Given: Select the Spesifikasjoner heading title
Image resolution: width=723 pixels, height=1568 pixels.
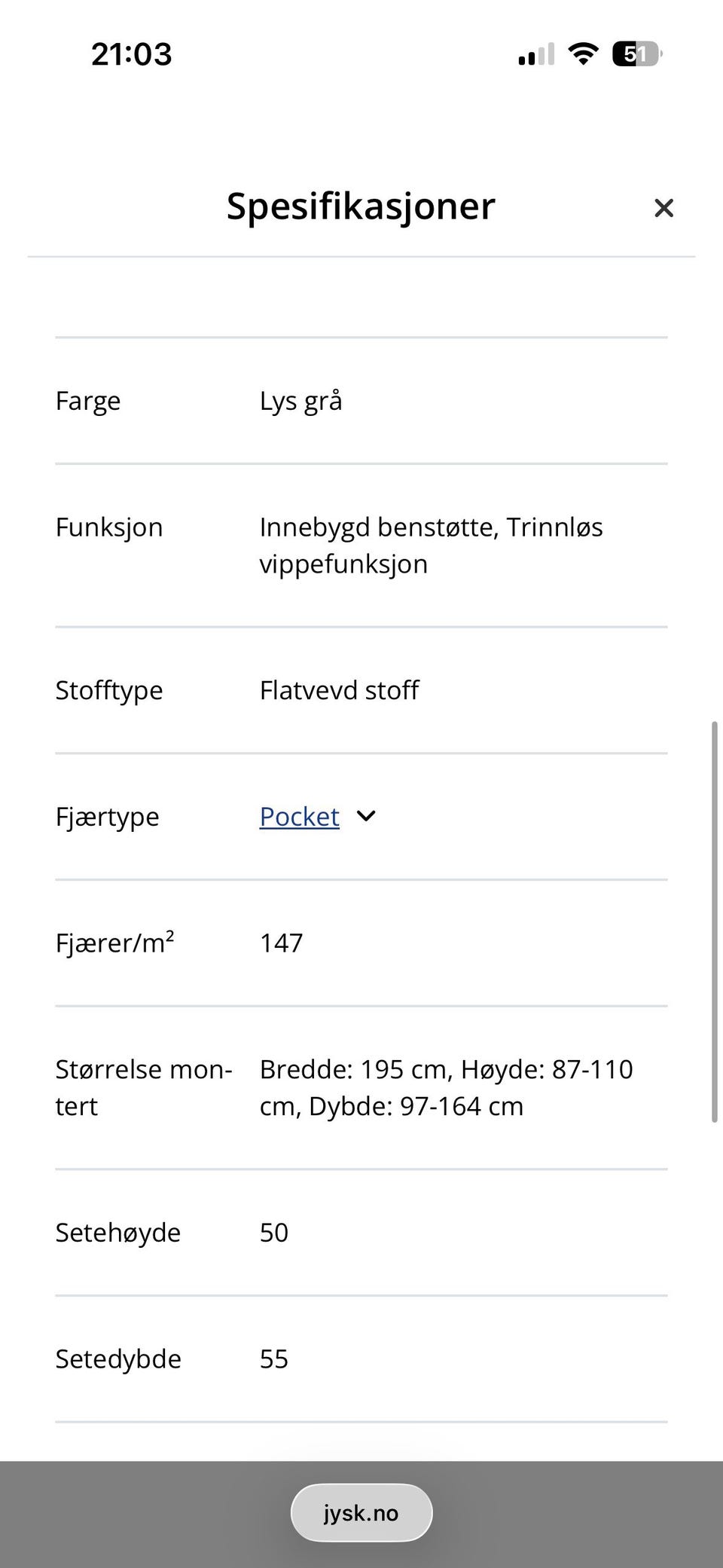Looking at the screenshot, I should (361, 206).
